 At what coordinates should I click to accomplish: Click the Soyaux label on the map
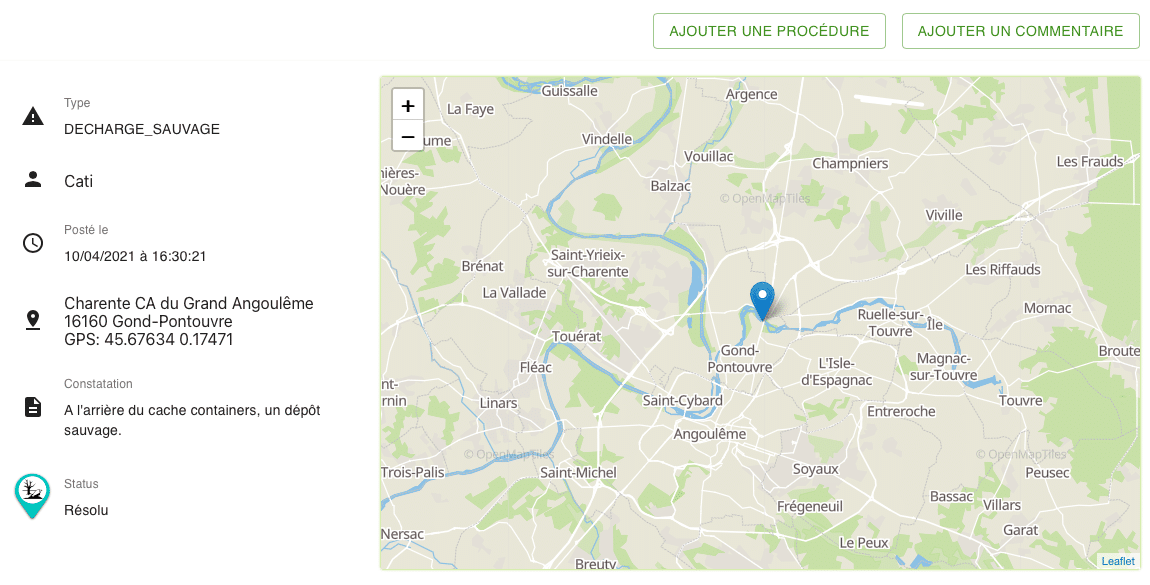(x=816, y=468)
